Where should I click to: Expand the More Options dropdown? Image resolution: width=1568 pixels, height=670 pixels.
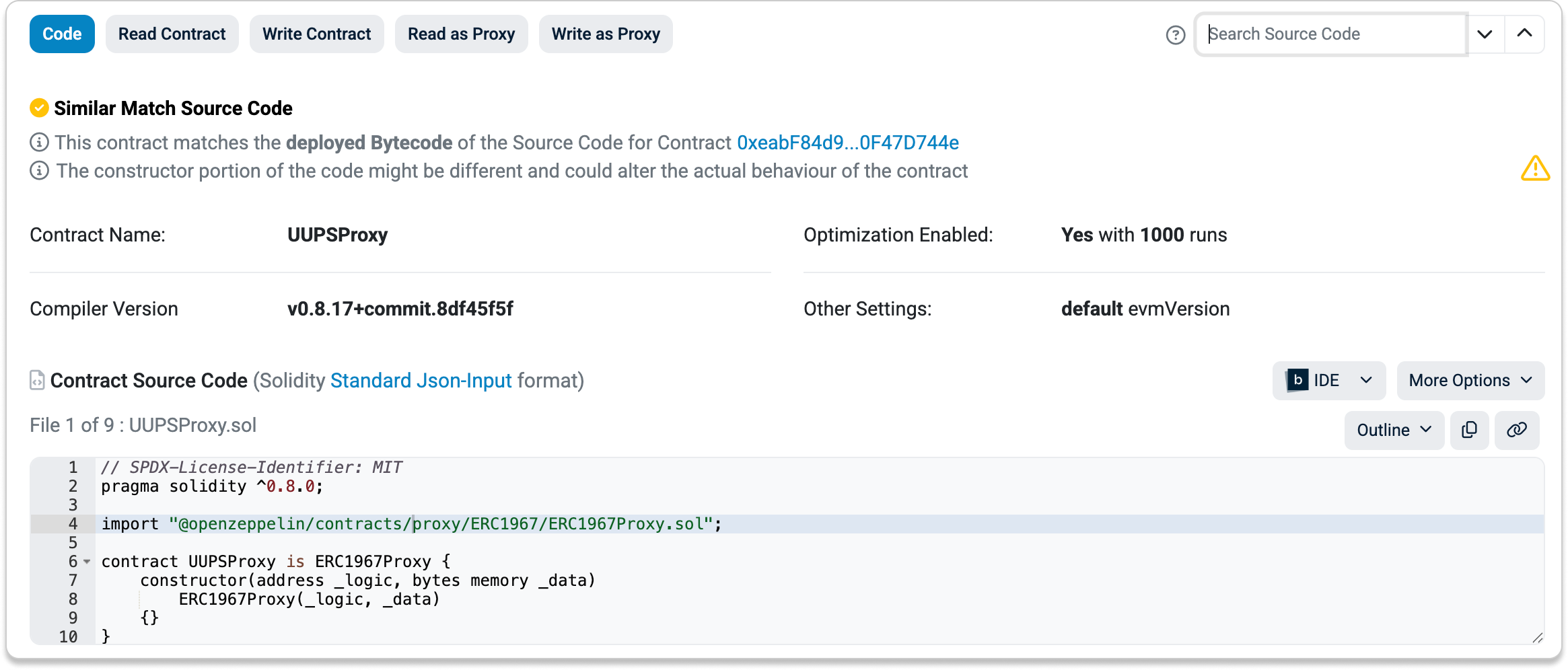point(1470,381)
